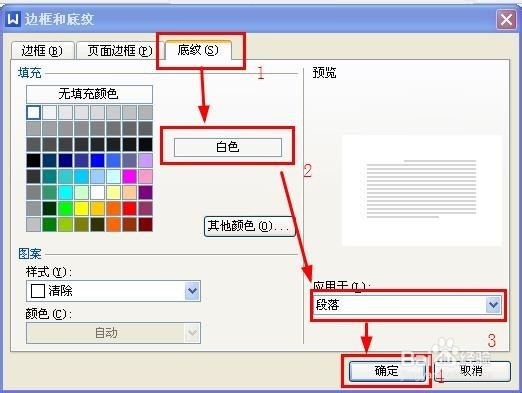Choose the magenta fill swatch
This screenshot has width=522, height=393.
click(x=129, y=177)
